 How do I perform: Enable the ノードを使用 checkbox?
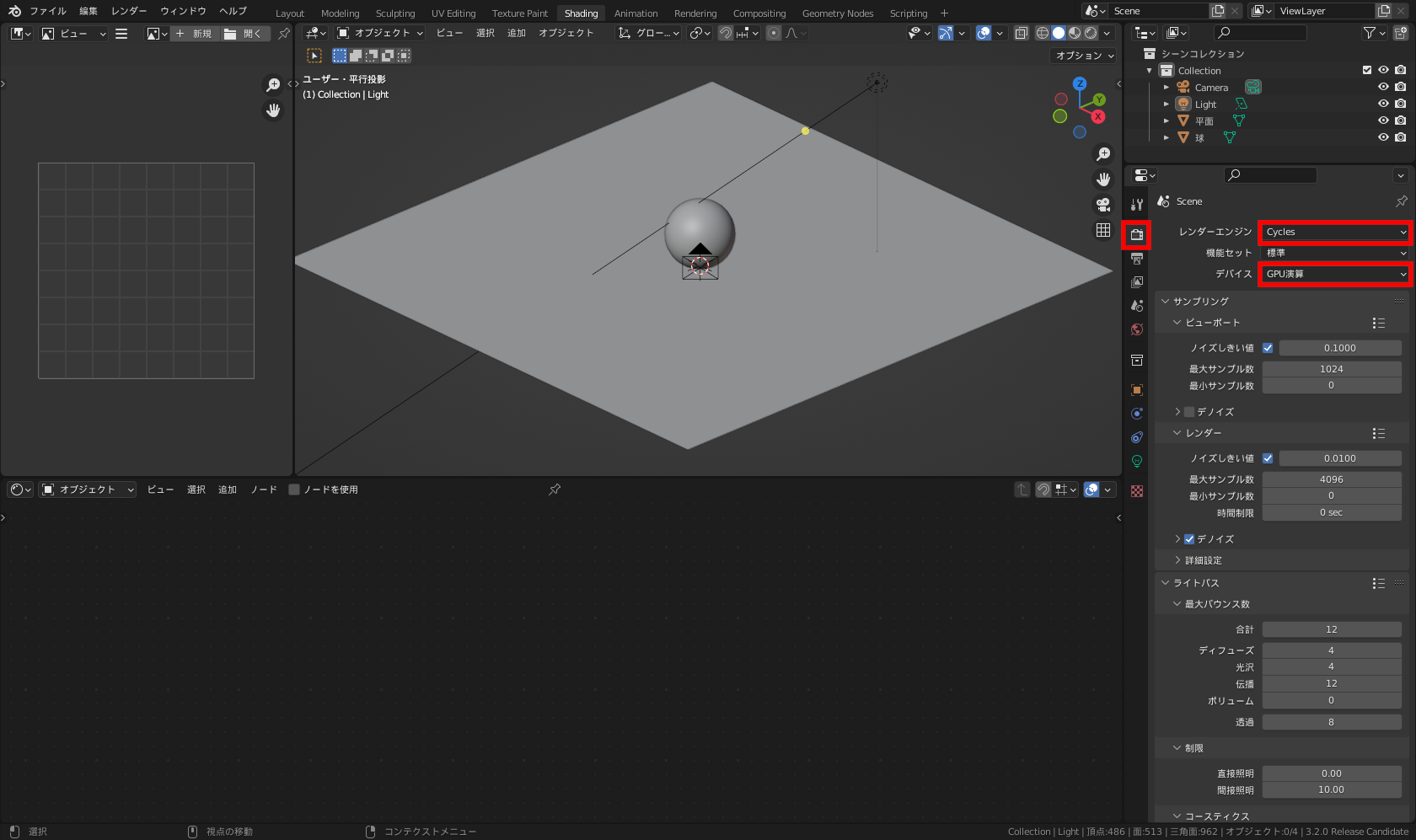coord(294,490)
